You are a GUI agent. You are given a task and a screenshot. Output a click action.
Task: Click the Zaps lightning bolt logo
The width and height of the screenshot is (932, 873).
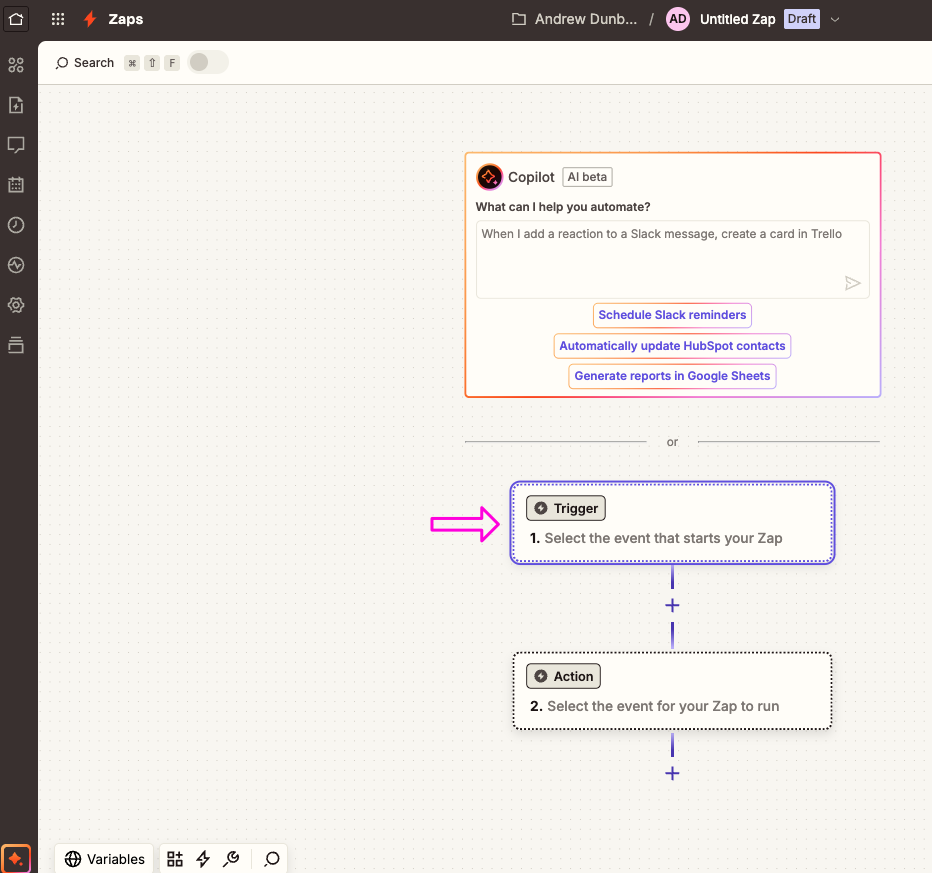[x=90, y=19]
